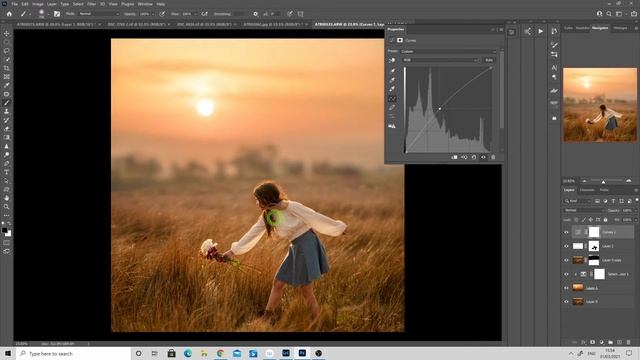Open the Actions panel play icon
Viewport: 640px width, 360px height.
click(x=540, y=31)
